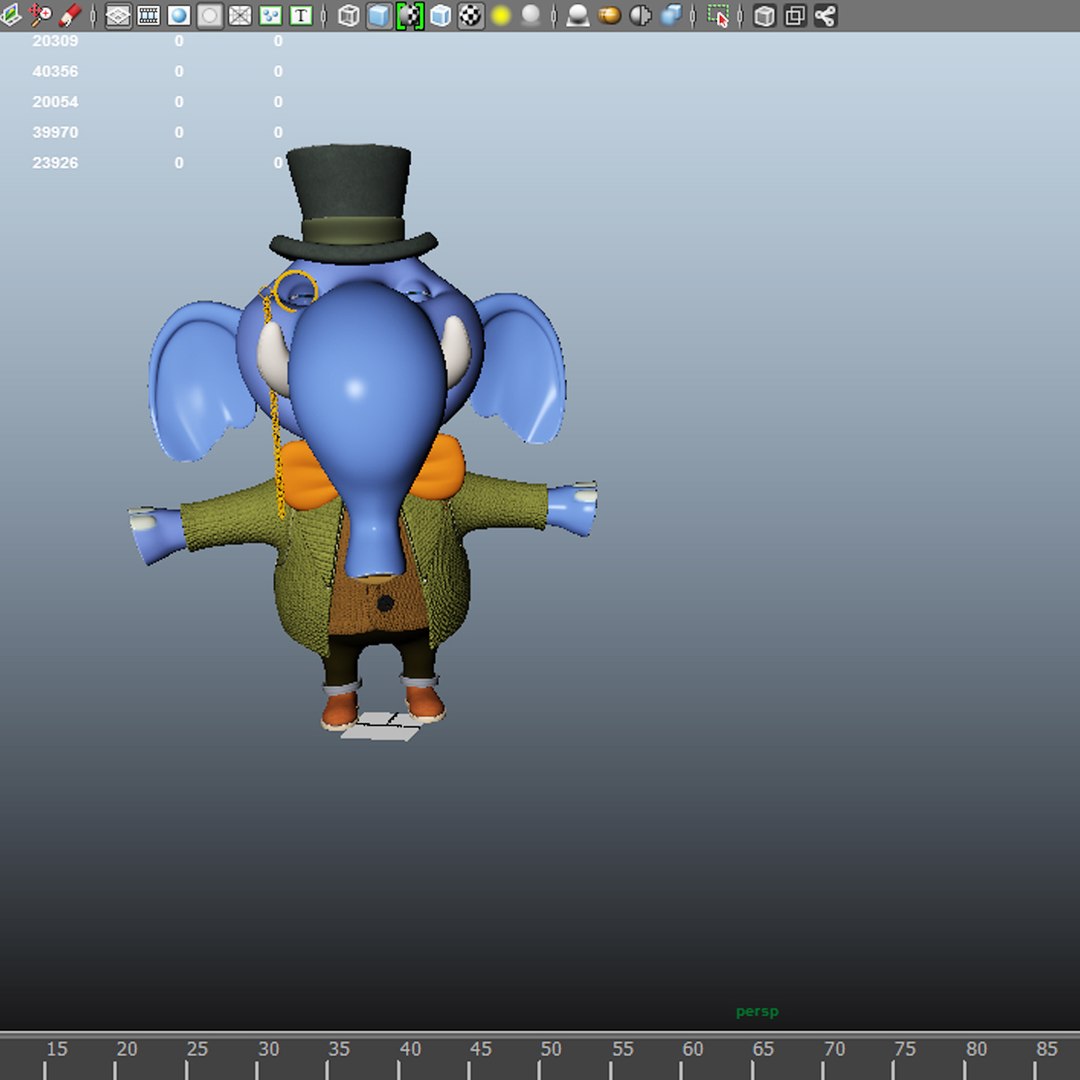1080x1080 pixels.
Task: Jump to frame 40 on the time slider
Action: pos(410,1049)
